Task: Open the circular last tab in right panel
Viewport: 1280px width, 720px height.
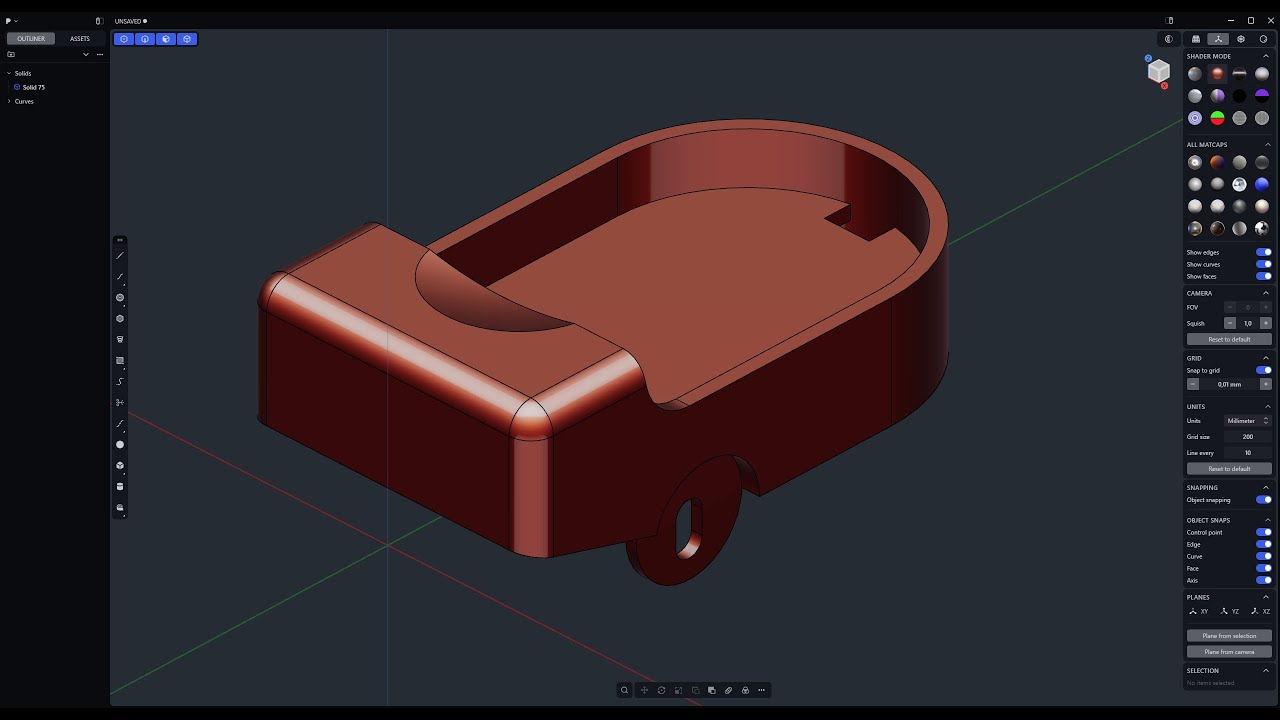Action: tap(1263, 39)
